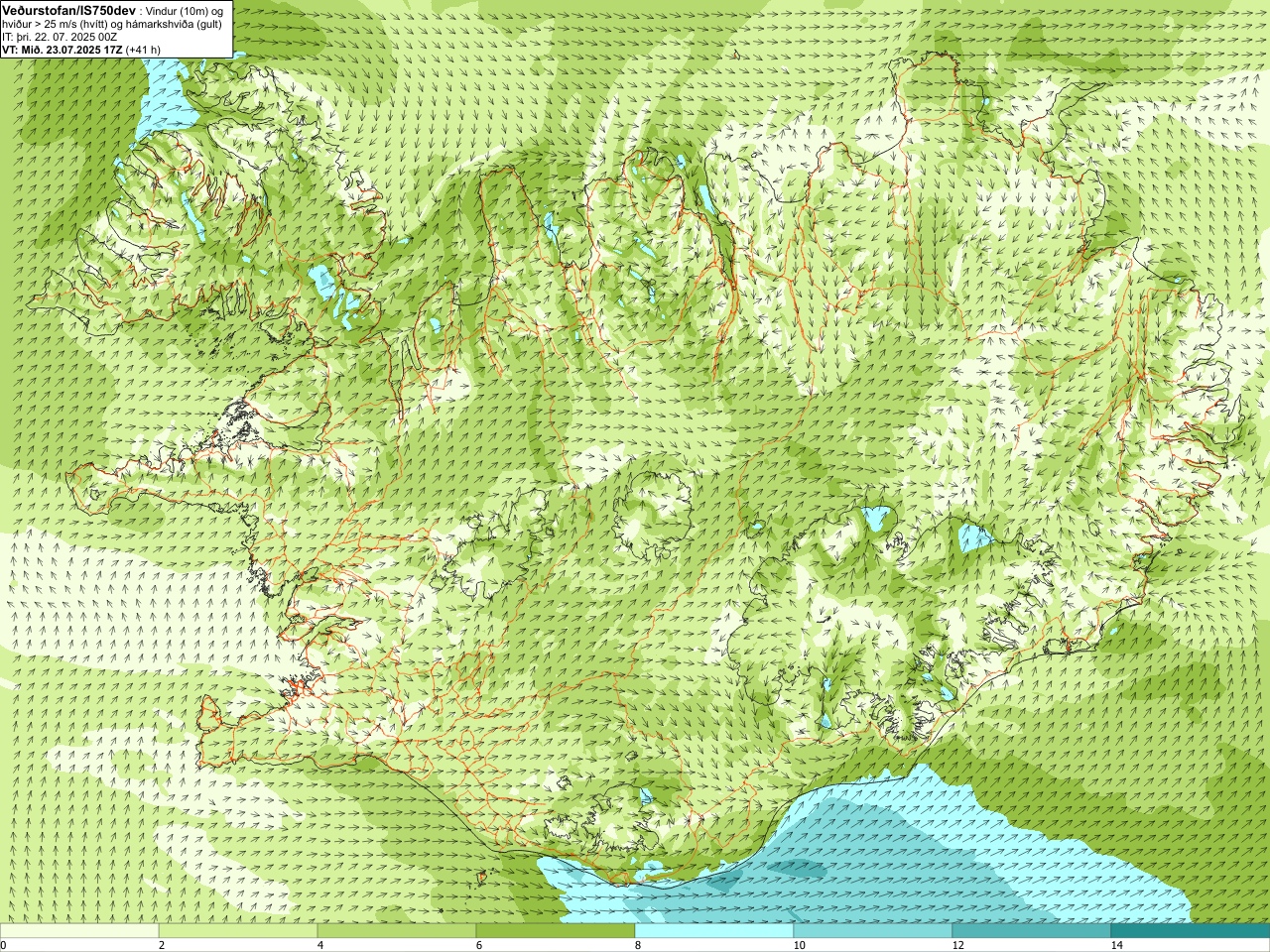Click the 2–4 m/s light green legend swatch
Viewport: 1270px width, 952px height.
[238, 931]
